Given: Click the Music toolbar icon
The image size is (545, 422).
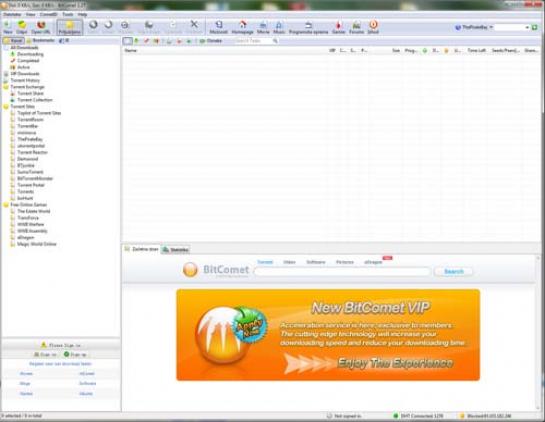Looking at the screenshot, I should 279,27.
